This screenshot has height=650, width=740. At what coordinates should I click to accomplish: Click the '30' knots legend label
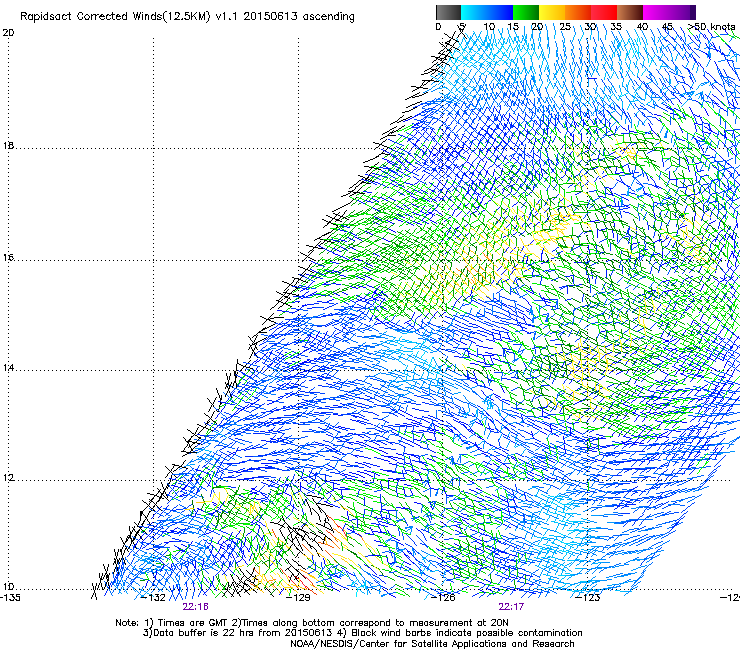pos(590,27)
